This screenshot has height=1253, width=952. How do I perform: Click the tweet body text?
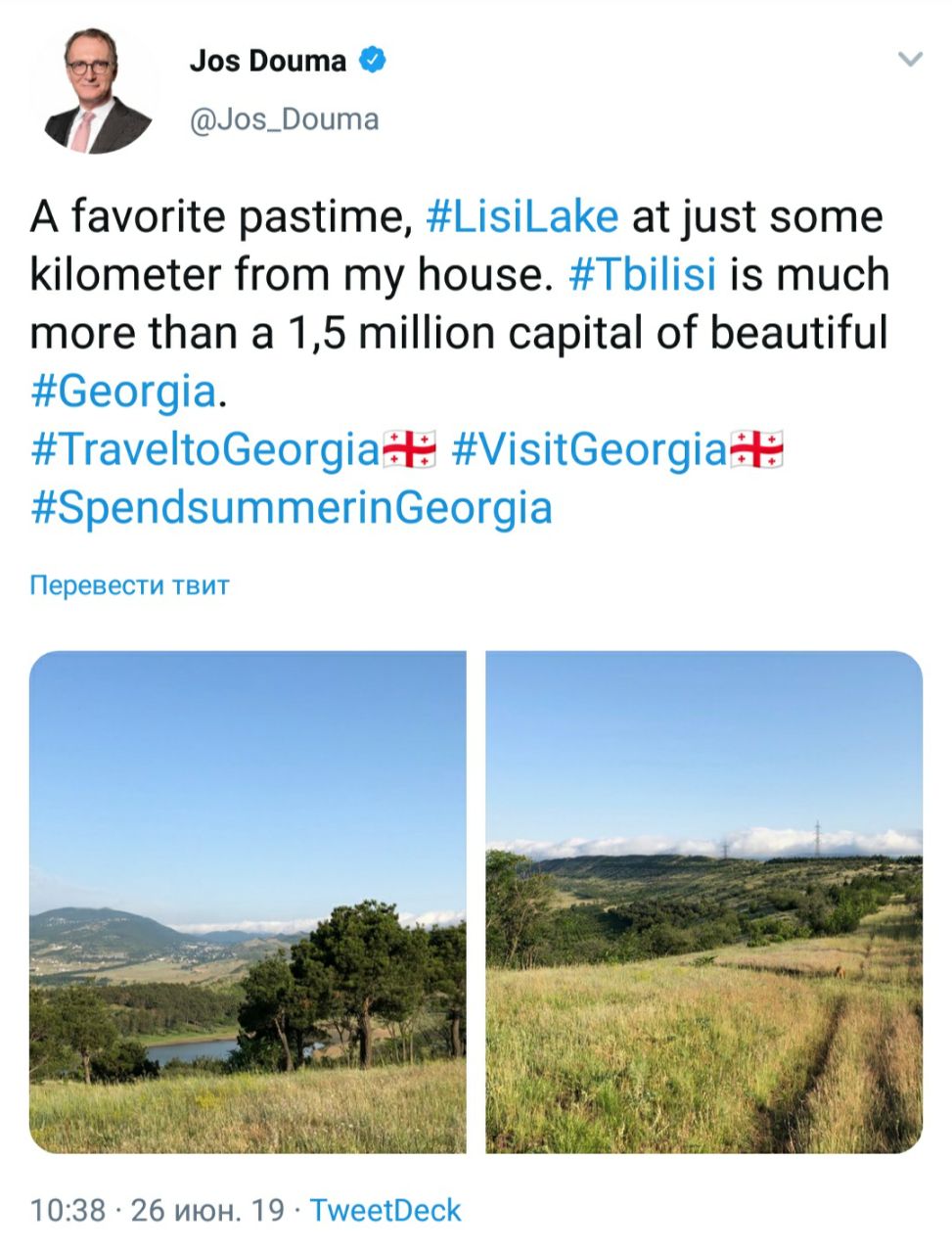coord(460,362)
